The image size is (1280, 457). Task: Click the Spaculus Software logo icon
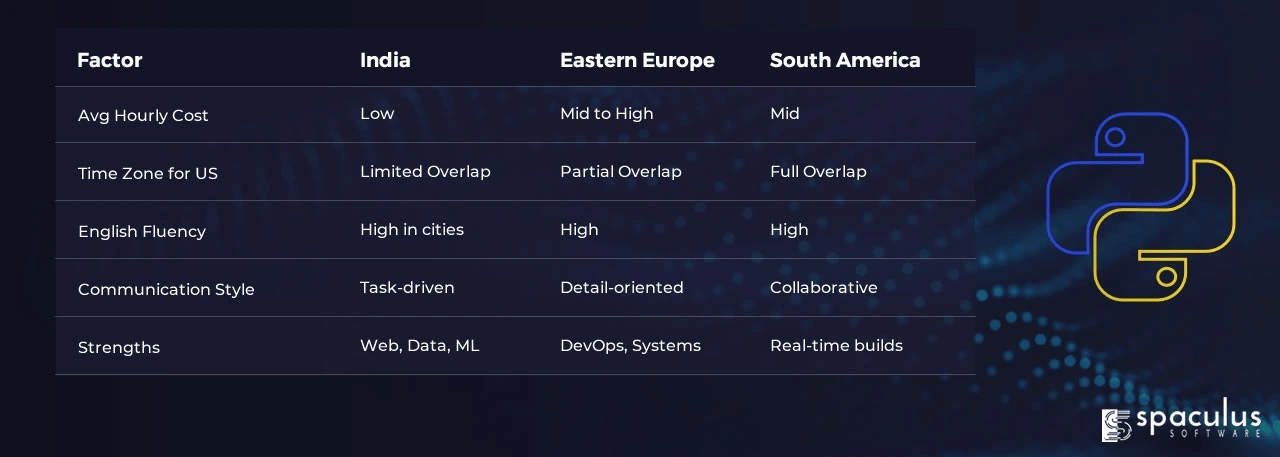(x=1115, y=425)
